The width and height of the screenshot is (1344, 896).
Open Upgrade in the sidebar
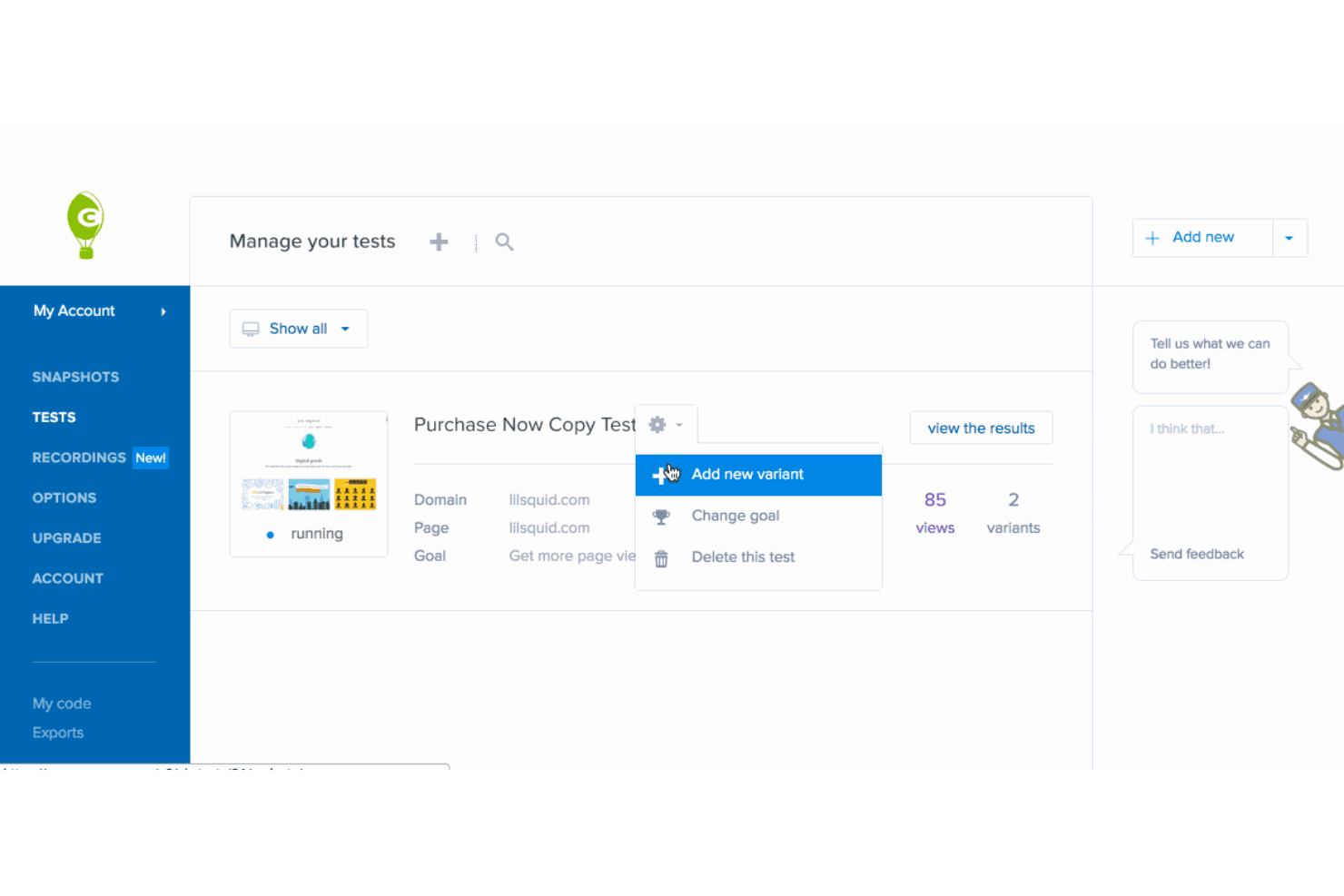click(67, 538)
